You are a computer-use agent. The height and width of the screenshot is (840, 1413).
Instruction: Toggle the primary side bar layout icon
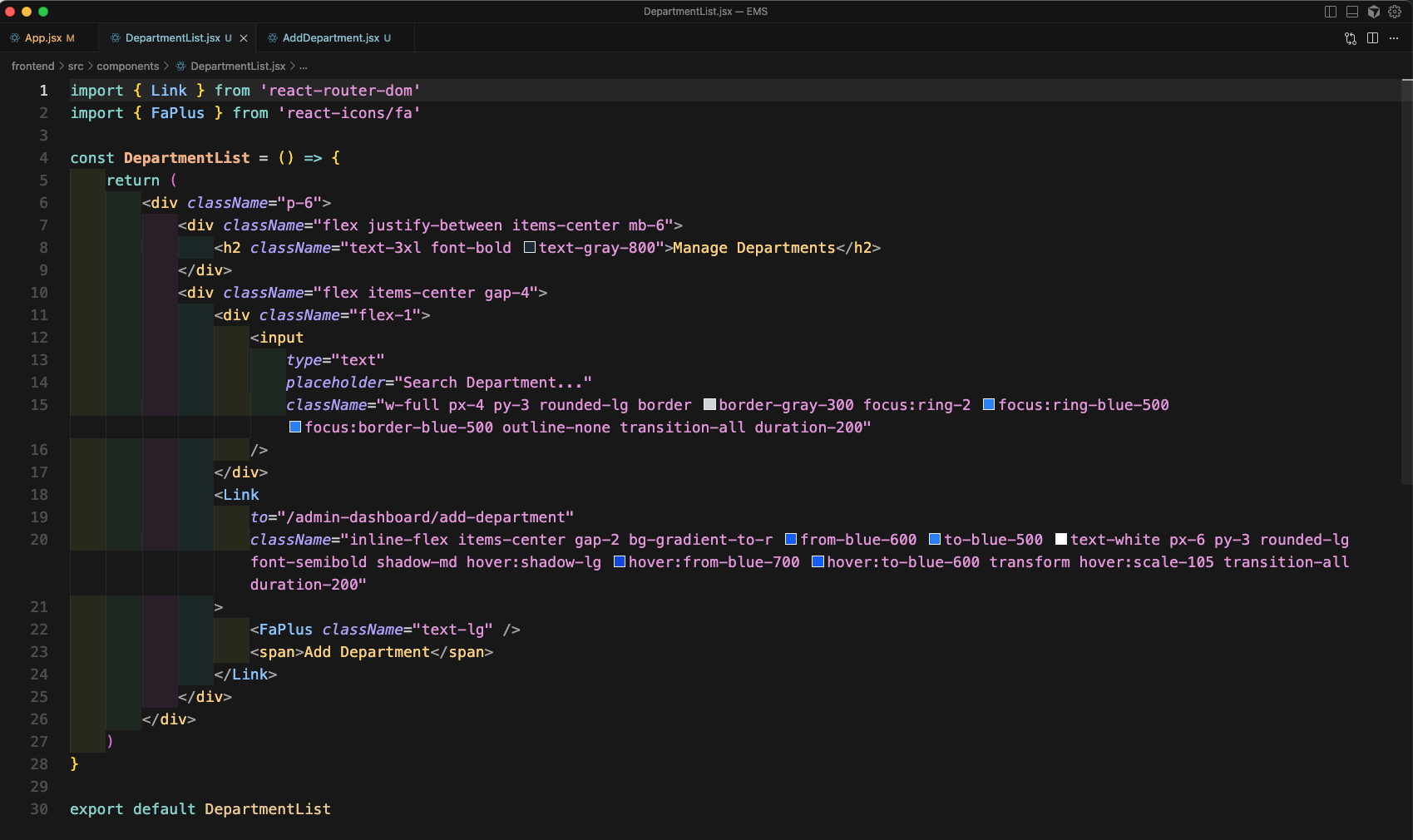point(1331,12)
